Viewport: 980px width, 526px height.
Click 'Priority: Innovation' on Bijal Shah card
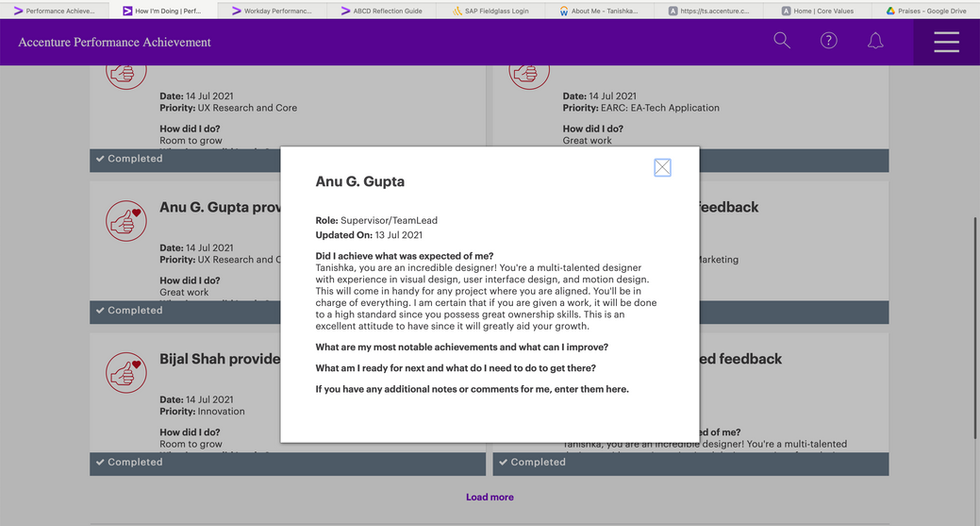pos(202,412)
